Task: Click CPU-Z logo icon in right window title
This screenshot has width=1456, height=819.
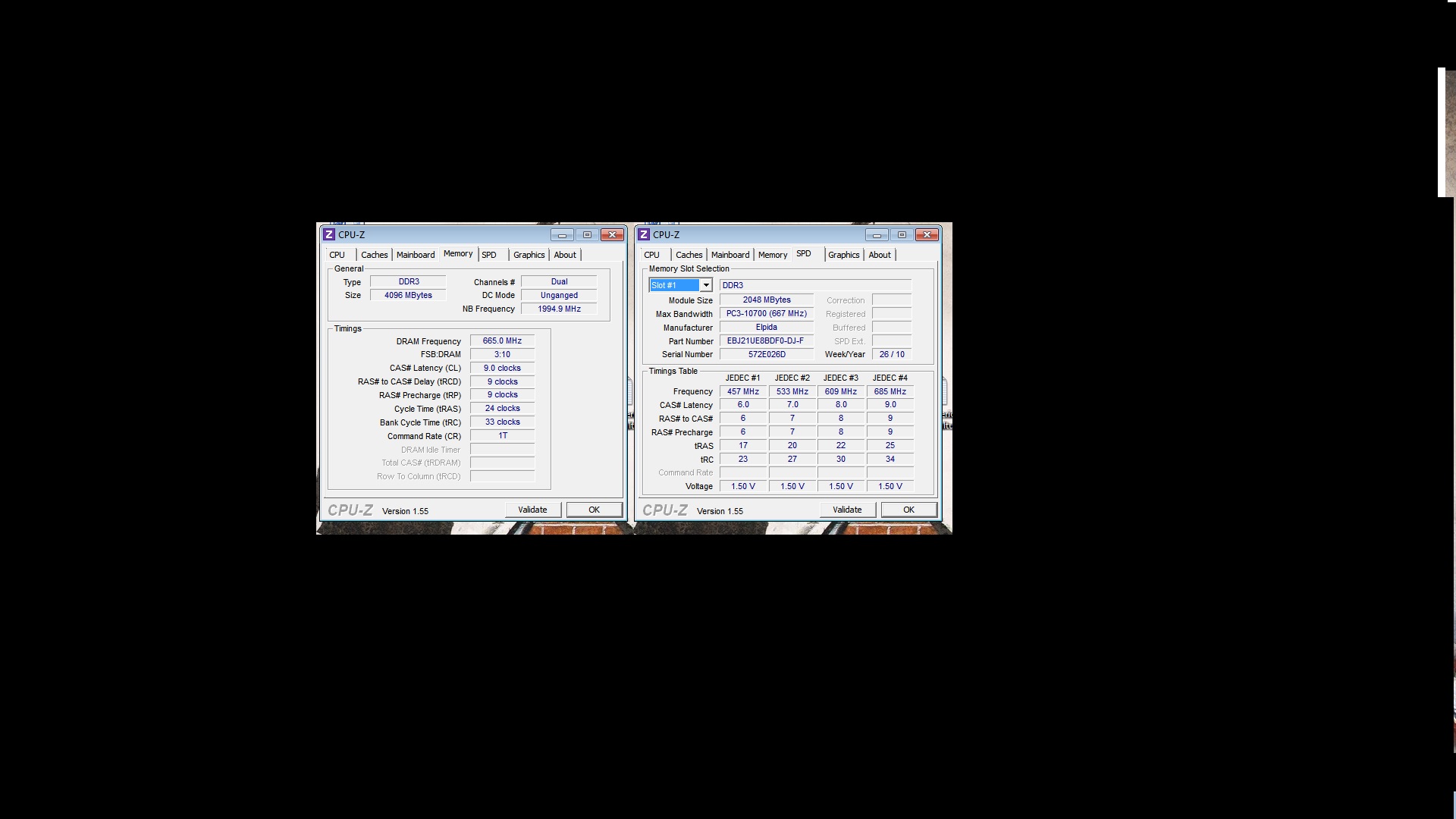Action: 644,235
